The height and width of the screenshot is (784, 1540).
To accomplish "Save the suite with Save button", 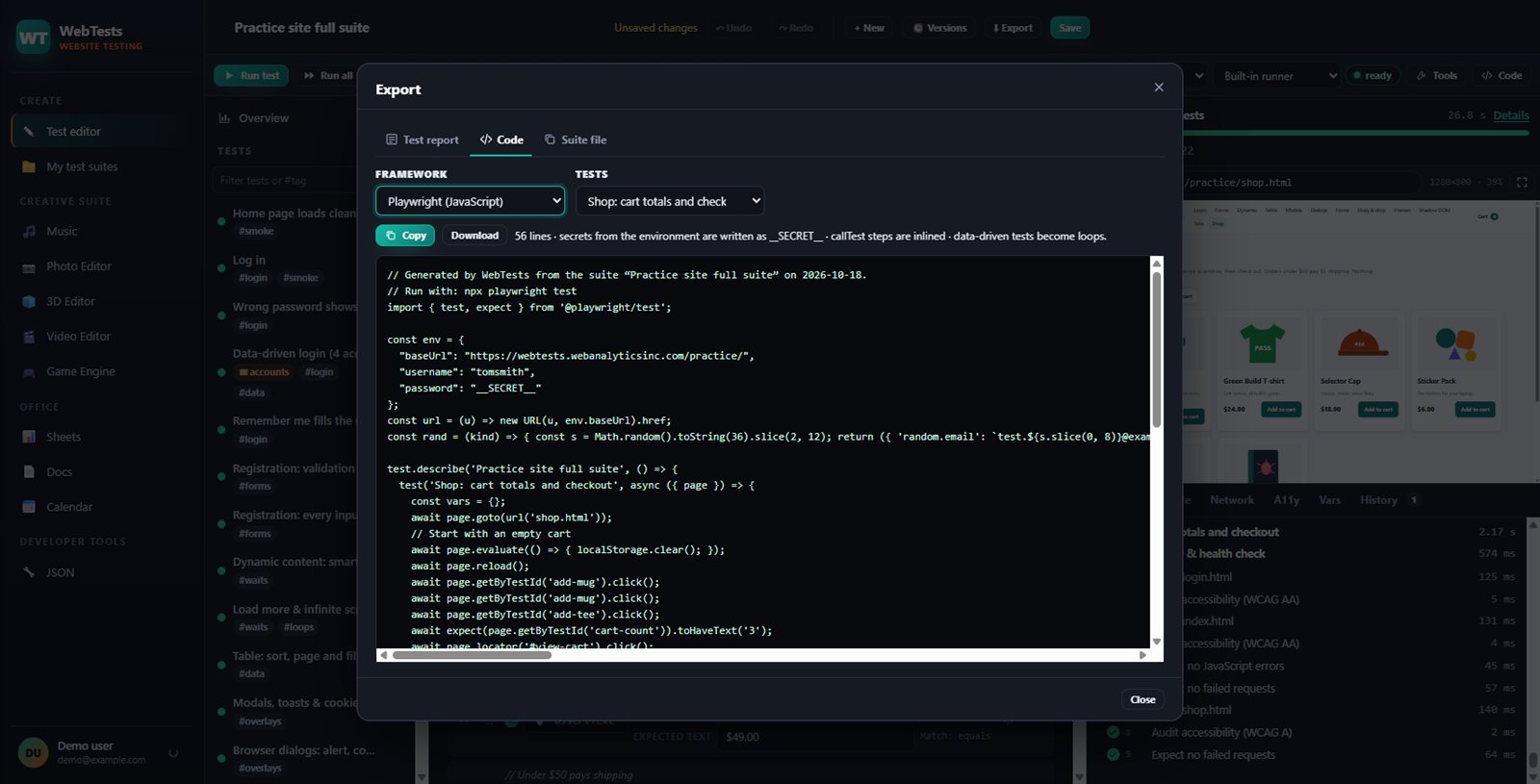I will tap(1070, 28).
